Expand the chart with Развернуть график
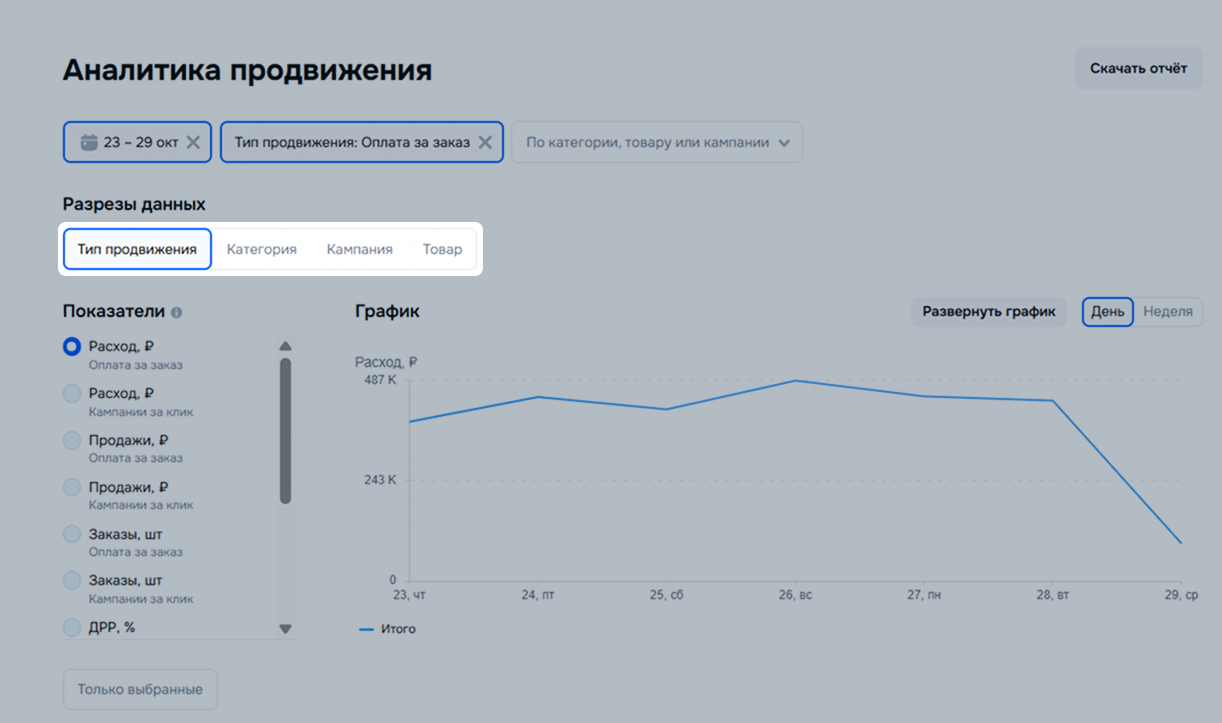The height and width of the screenshot is (723, 1222). [988, 312]
